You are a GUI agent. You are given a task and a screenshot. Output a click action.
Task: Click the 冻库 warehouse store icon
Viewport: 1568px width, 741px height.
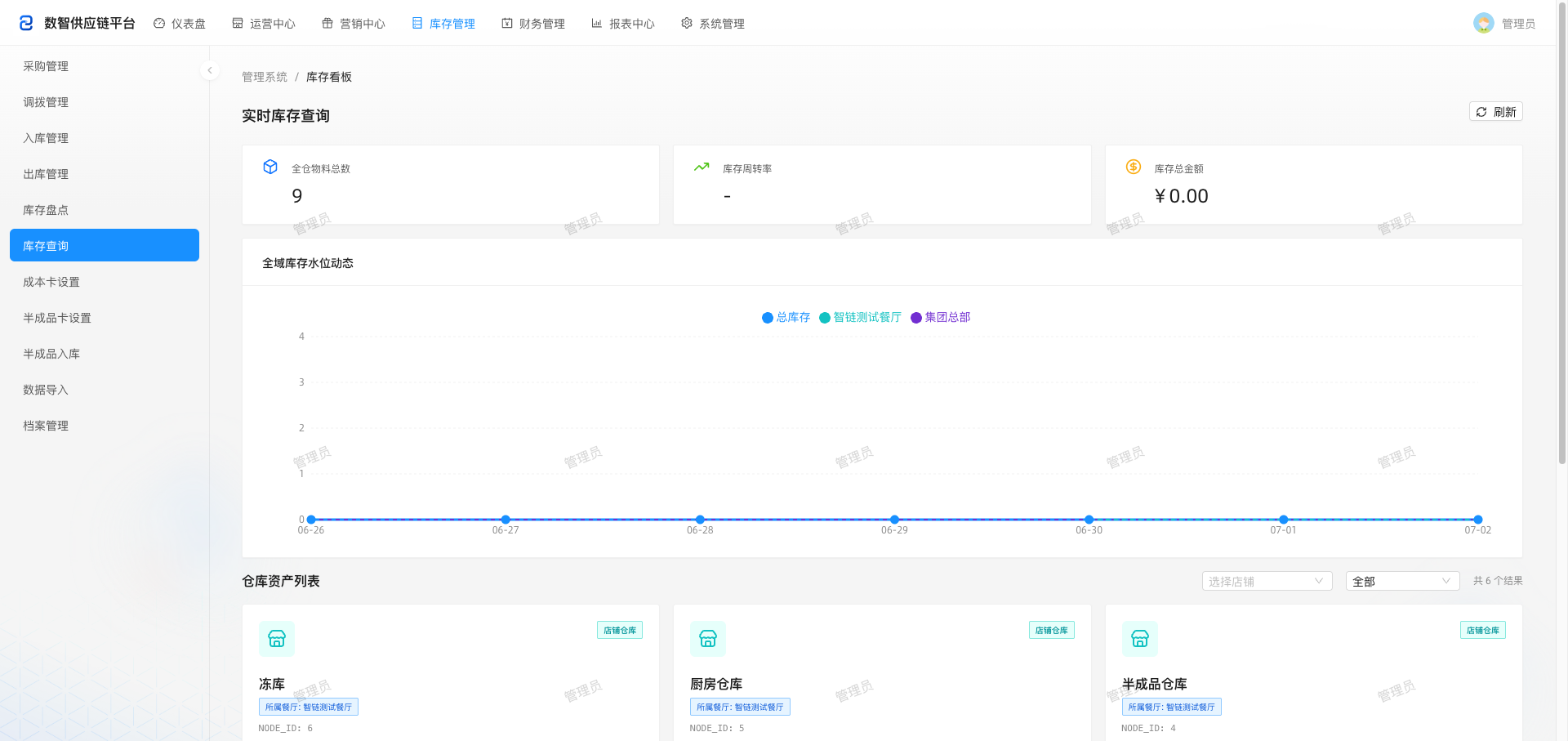click(277, 639)
